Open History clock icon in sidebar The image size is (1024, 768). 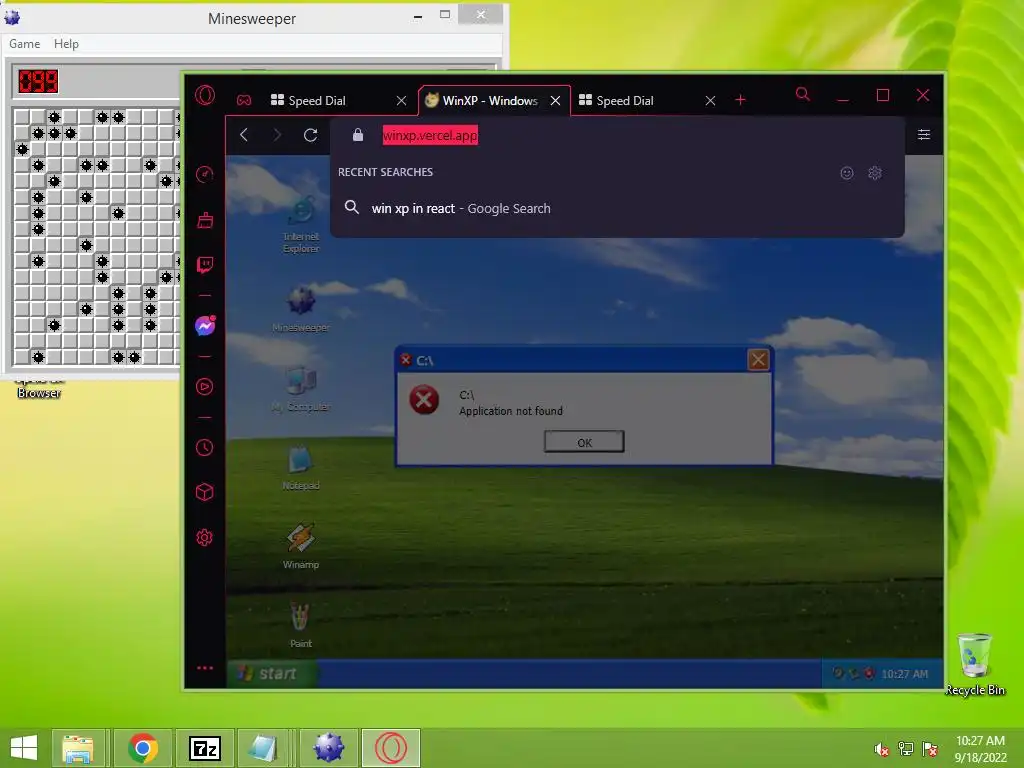click(x=204, y=447)
